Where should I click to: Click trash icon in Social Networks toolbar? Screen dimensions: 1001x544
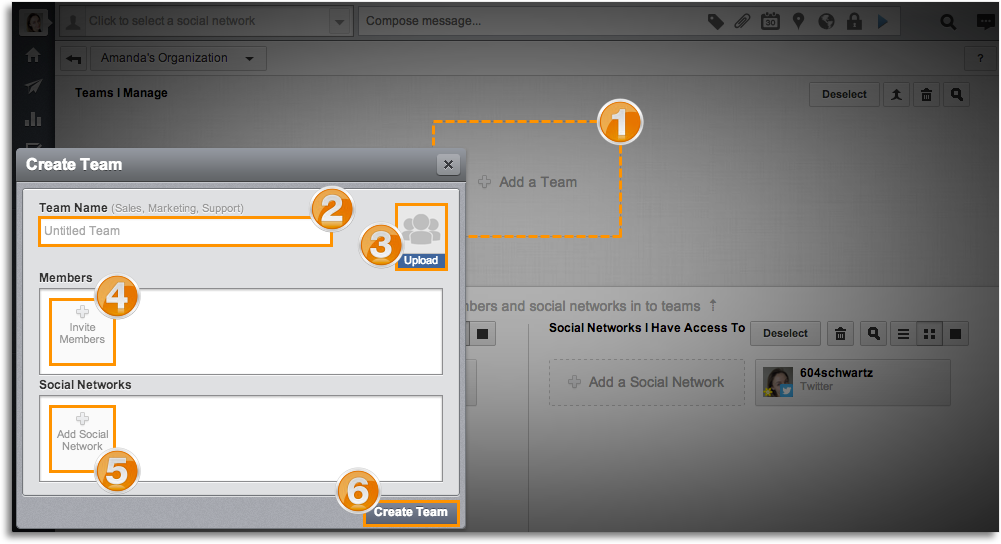pos(840,333)
